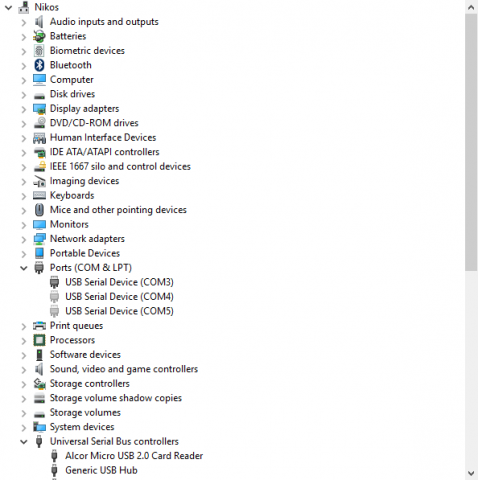Click the Network adapters icon
The image size is (478, 480).
[x=39, y=239]
